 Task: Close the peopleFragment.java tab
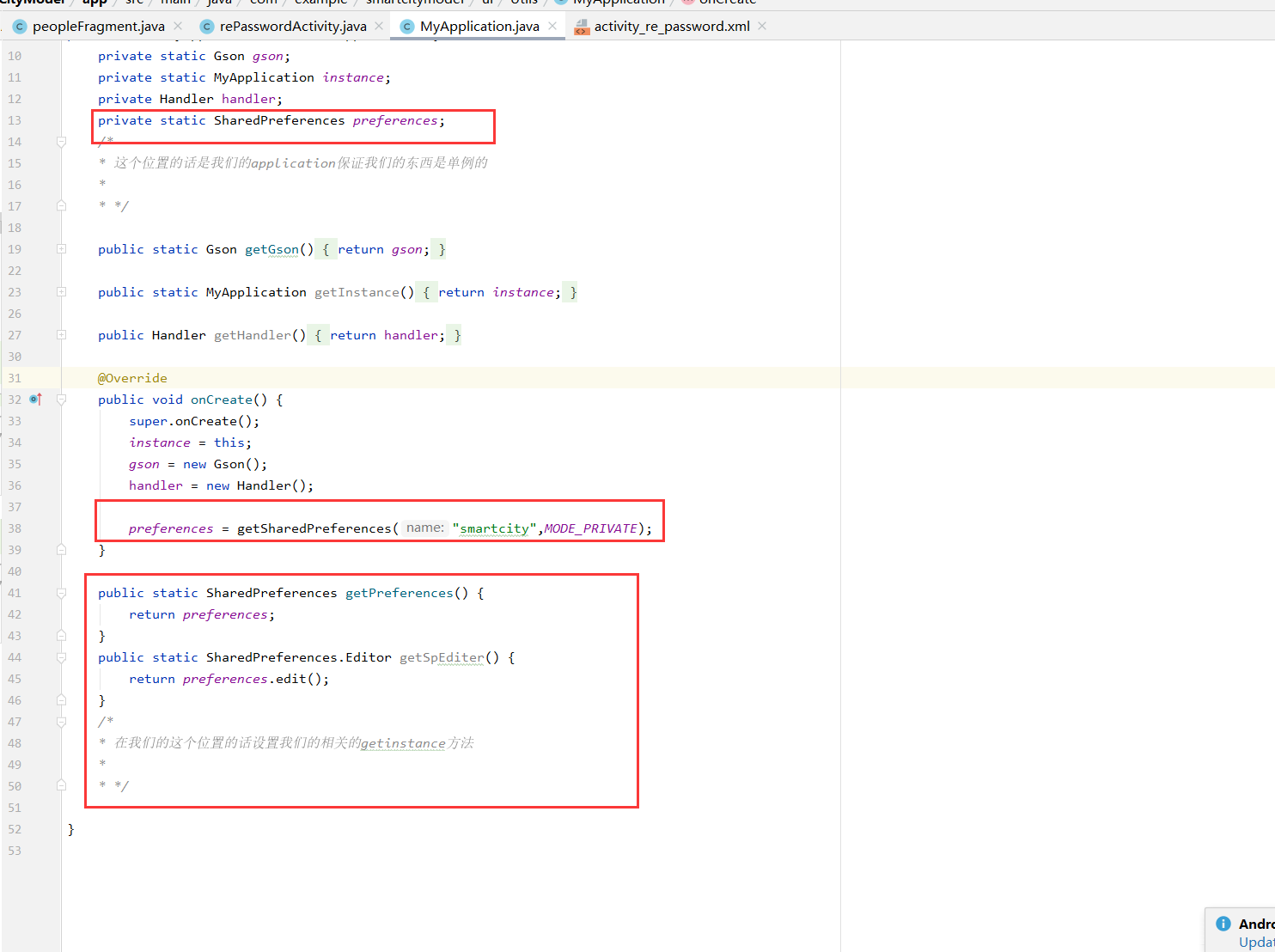178,26
